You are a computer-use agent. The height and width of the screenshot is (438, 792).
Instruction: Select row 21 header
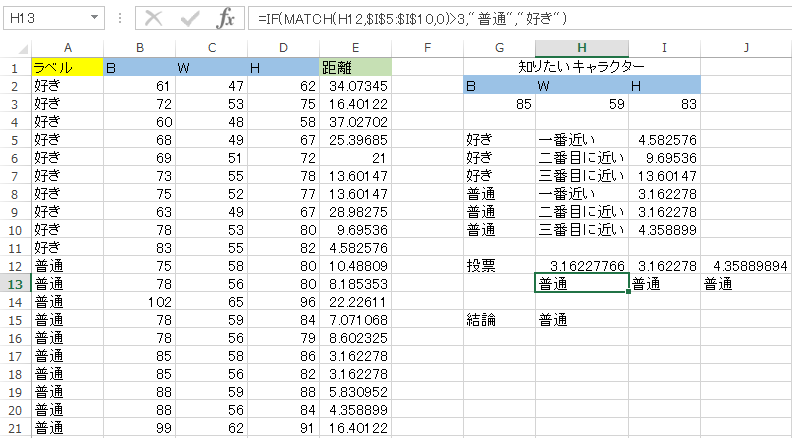15,428
